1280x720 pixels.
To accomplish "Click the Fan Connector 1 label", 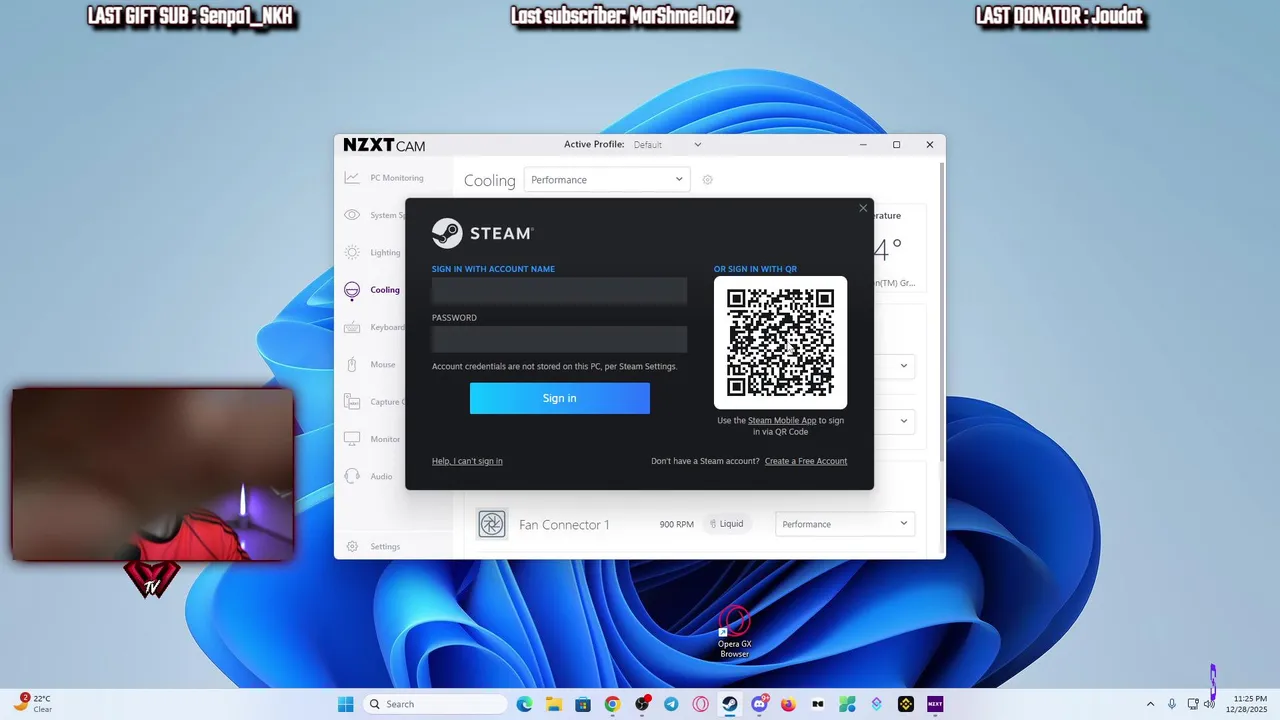I will click(x=564, y=524).
